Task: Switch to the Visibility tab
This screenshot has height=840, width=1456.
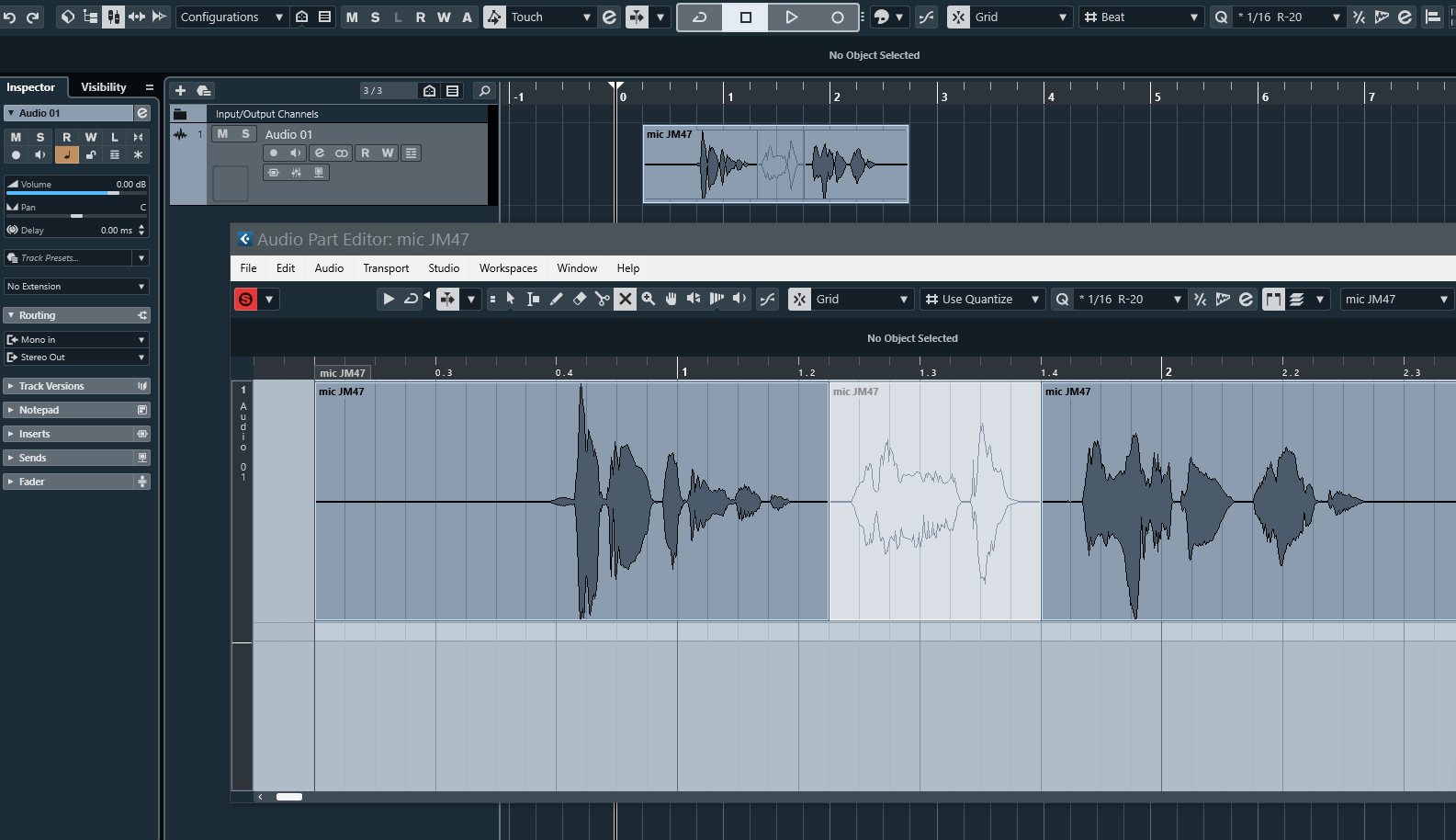Action: click(x=103, y=87)
